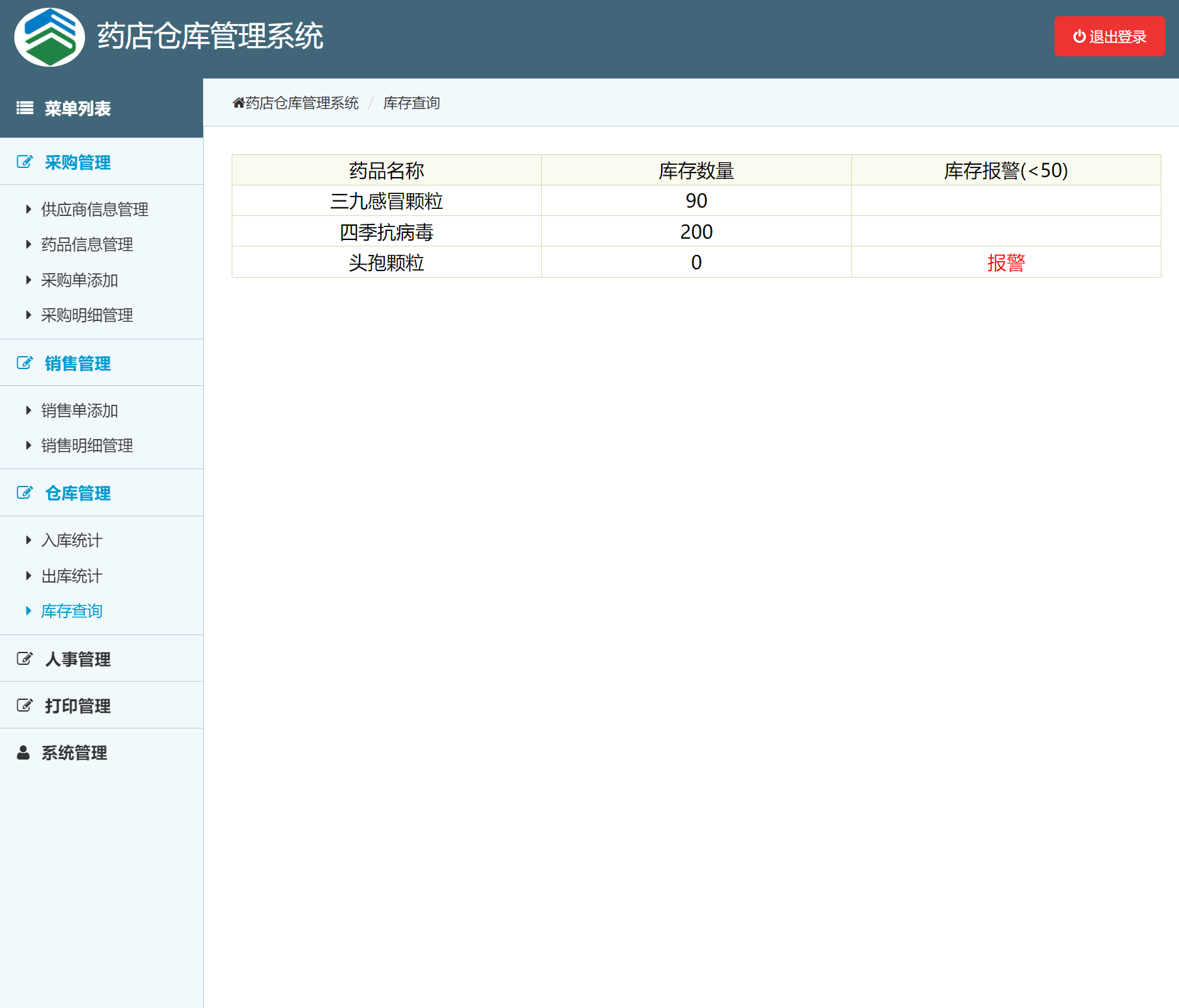The image size is (1179, 1008).
Task: Click the edit icon beside 销售管理
Action: [25, 363]
